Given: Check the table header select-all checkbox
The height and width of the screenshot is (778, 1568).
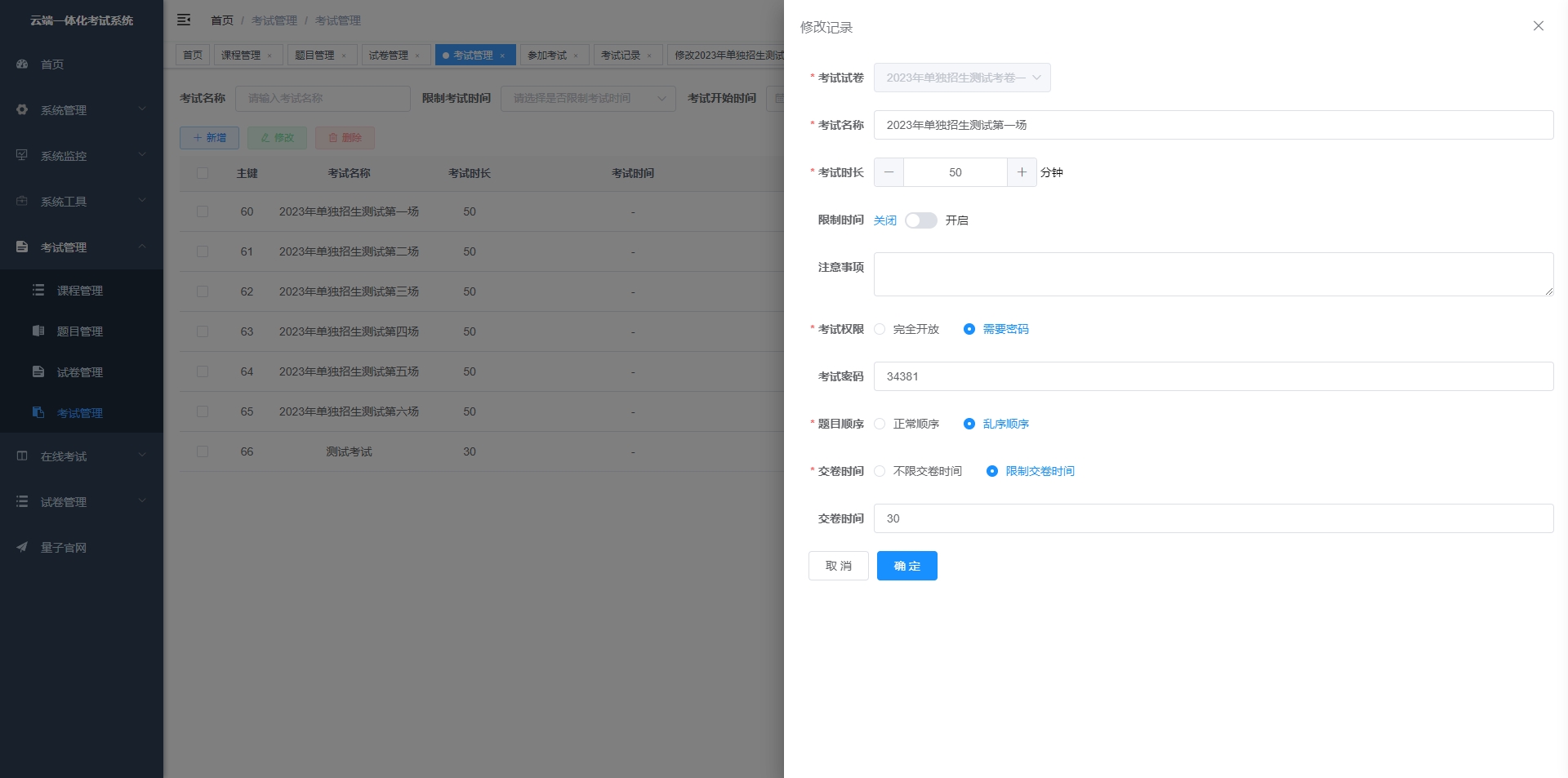Looking at the screenshot, I should tap(203, 173).
